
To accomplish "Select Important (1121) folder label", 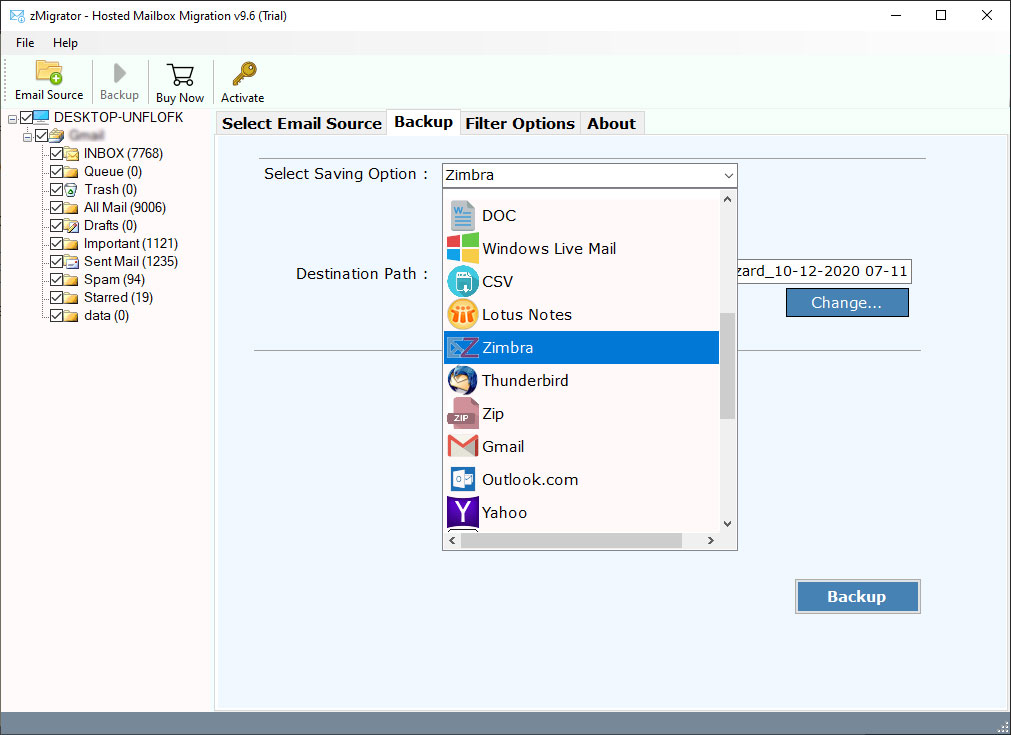I will click(131, 244).
